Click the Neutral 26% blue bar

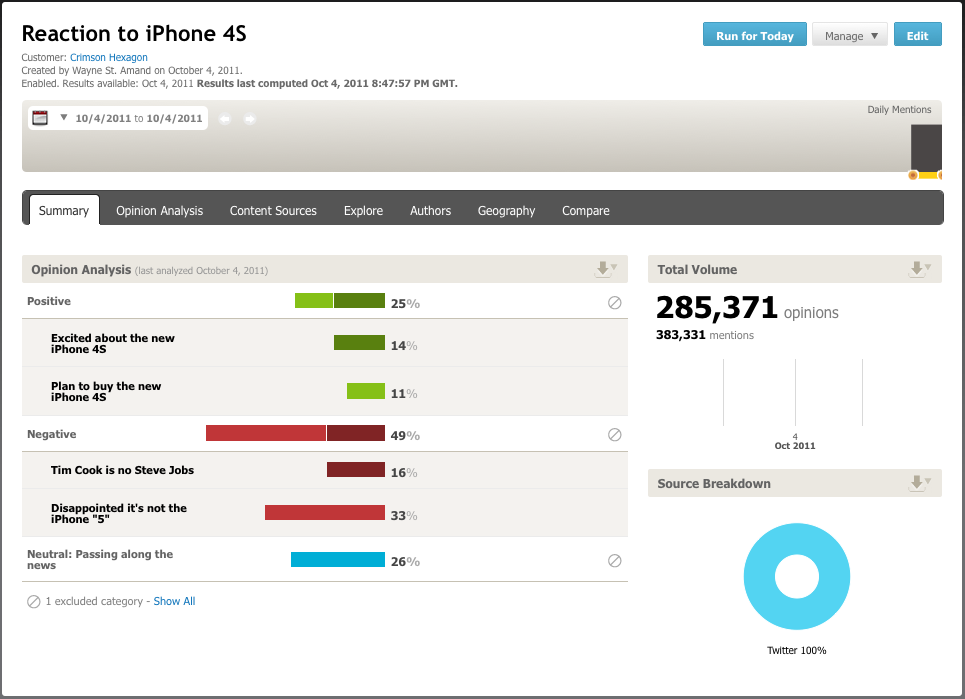338,559
